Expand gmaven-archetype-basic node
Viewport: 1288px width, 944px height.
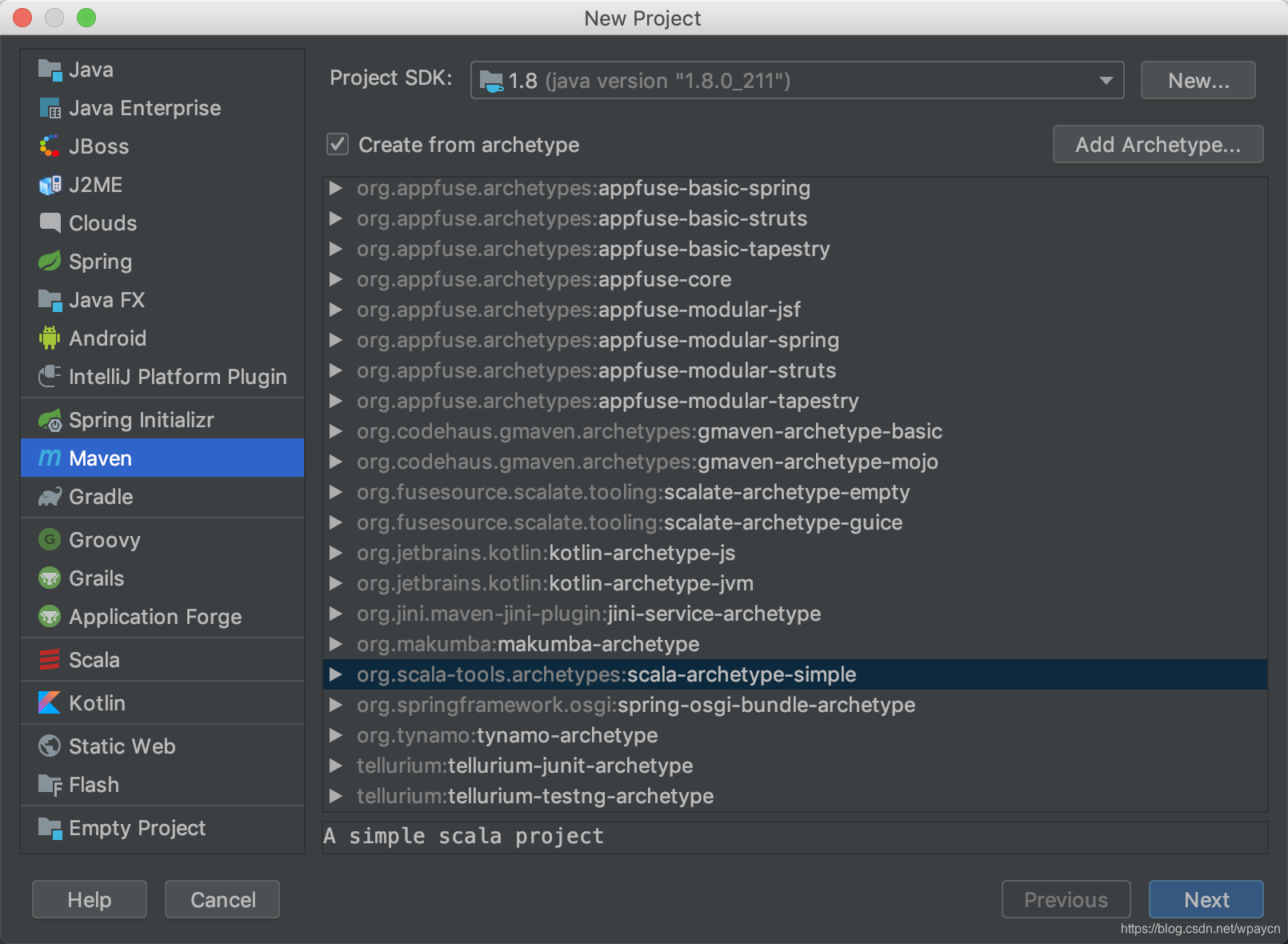pyautogui.click(x=336, y=431)
